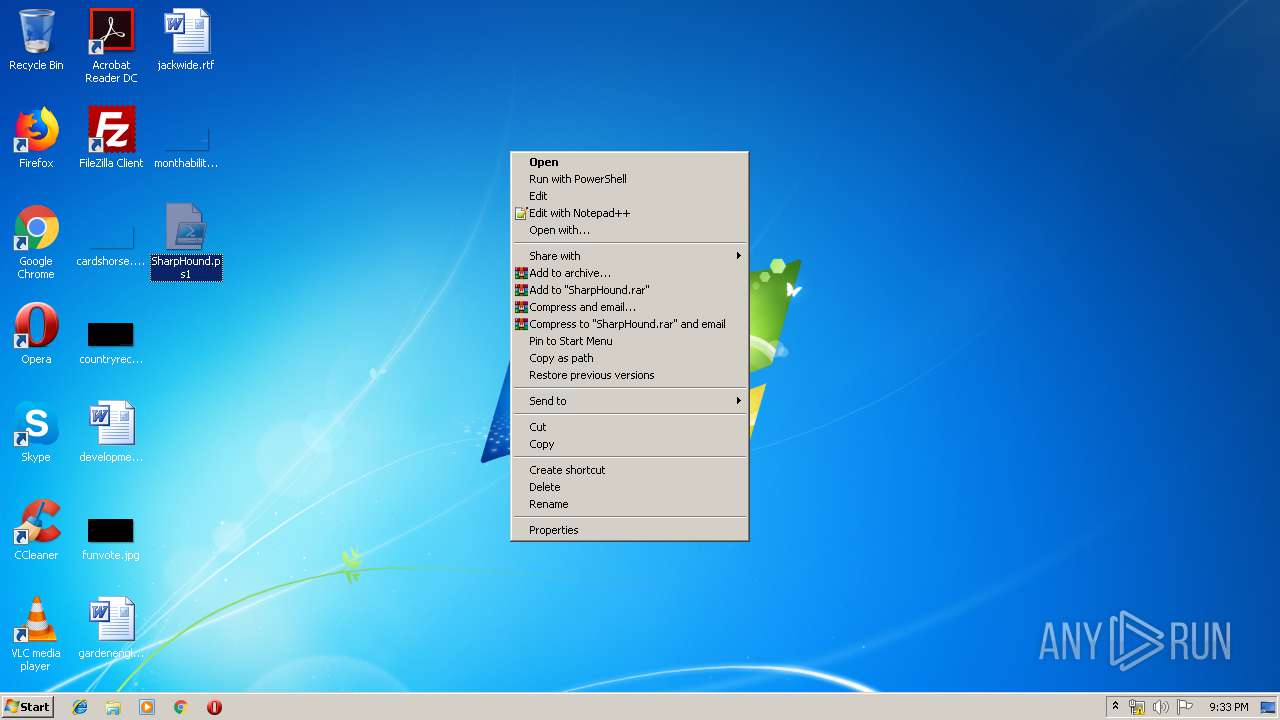Image resolution: width=1280 pixels, height=720 pixels.
Task: Select the VLC media player shortcut
Action: coord(36,634)
